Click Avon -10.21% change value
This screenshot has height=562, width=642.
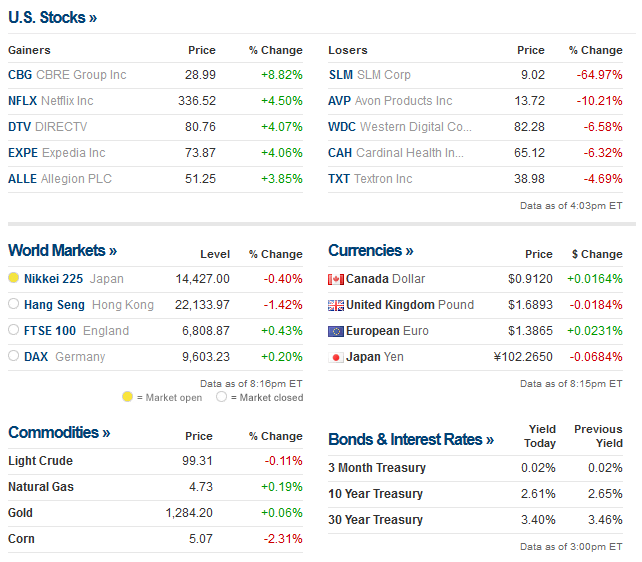point(599,101)
